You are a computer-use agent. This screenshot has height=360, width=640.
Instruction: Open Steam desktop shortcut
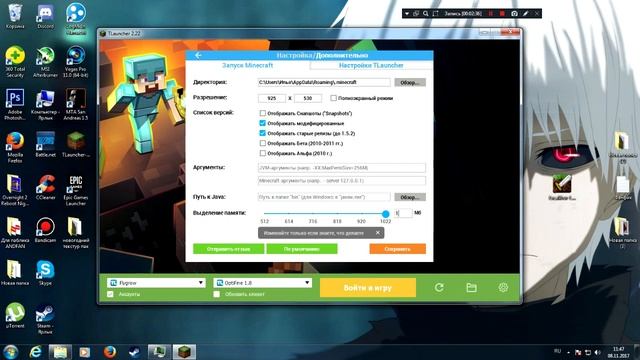tap(45, 318)
